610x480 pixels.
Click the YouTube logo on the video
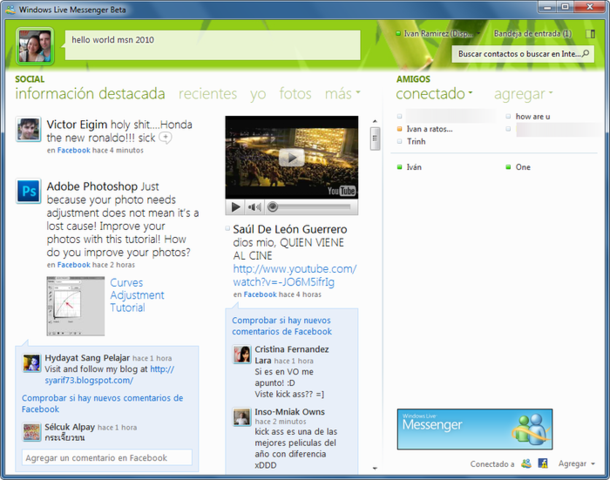341,191
